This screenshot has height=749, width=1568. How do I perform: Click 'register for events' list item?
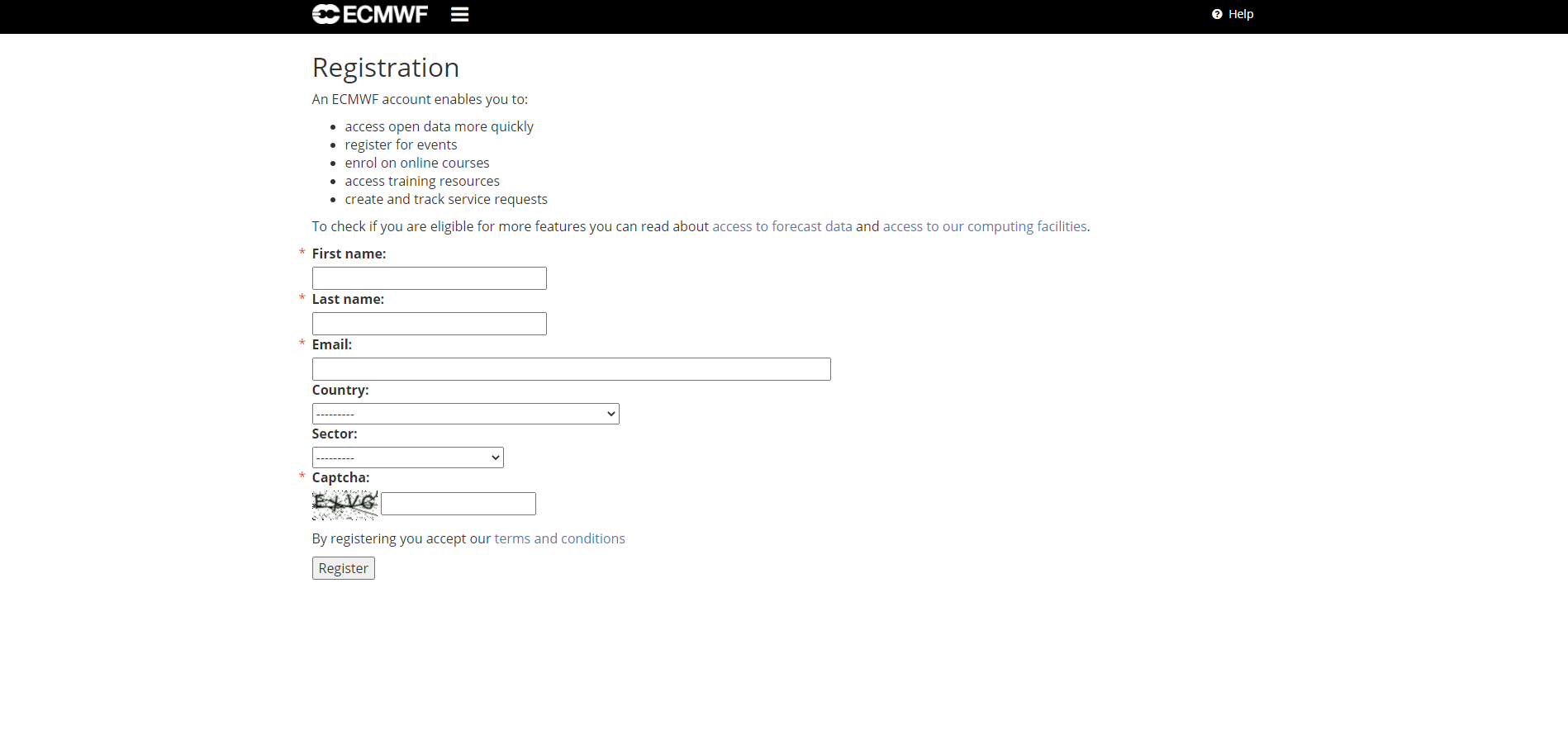(x=401, y=145)
